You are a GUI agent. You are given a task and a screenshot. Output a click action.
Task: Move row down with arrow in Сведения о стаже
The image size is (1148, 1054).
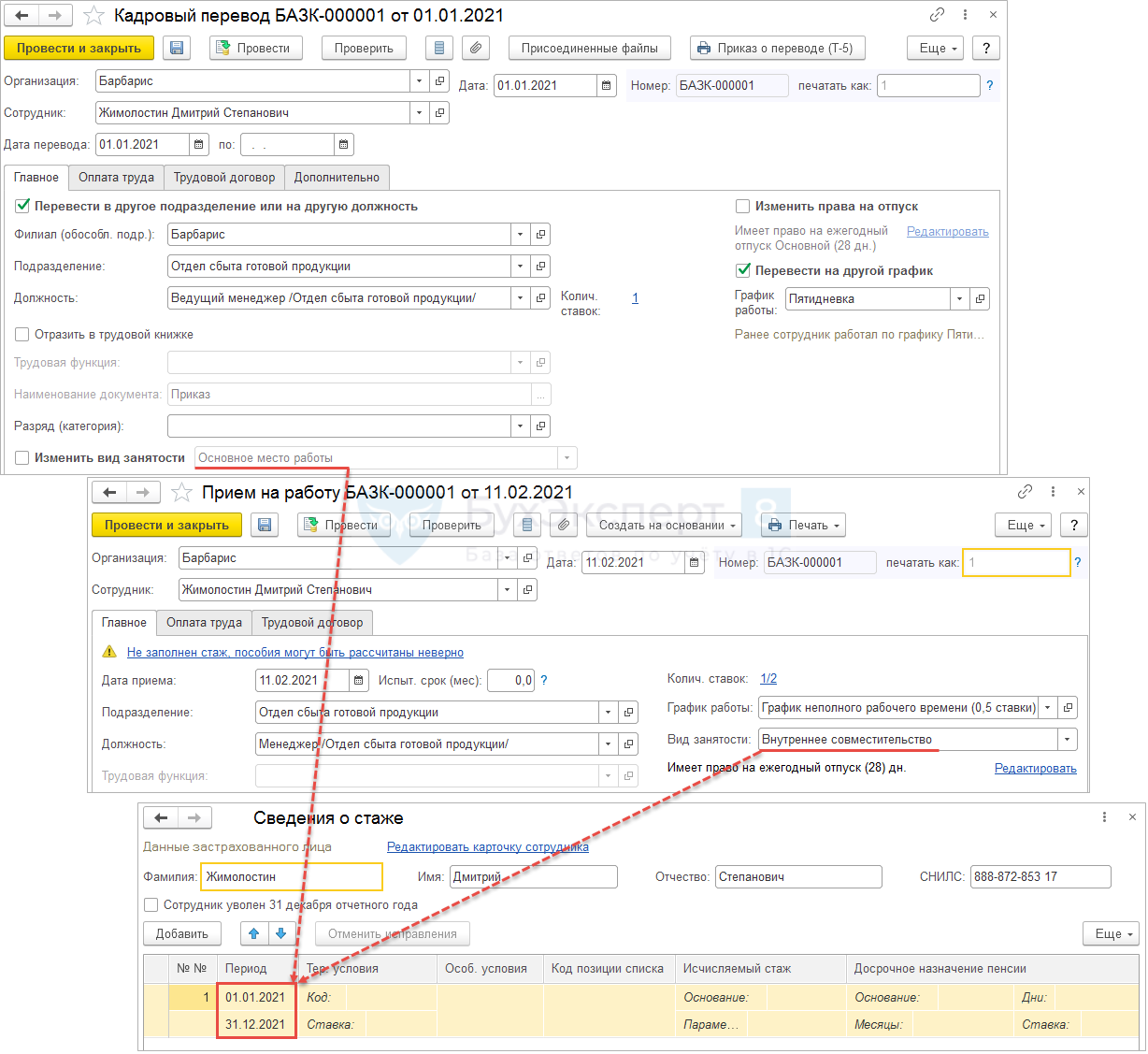[x=281, y=933]
